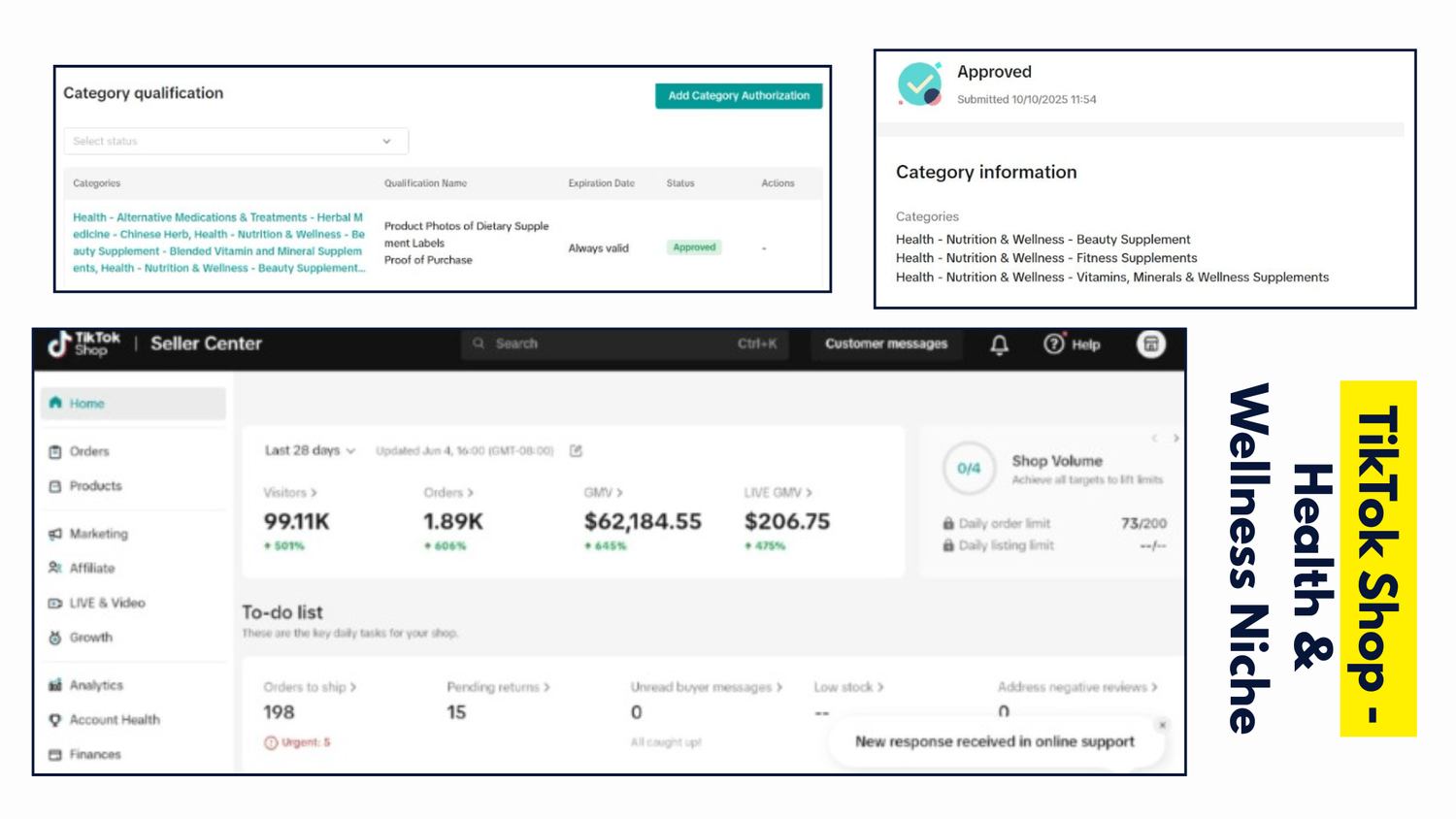Show the previous Shop Volume card
This screenshot has height=819, width=1456.
[1154, 439]
